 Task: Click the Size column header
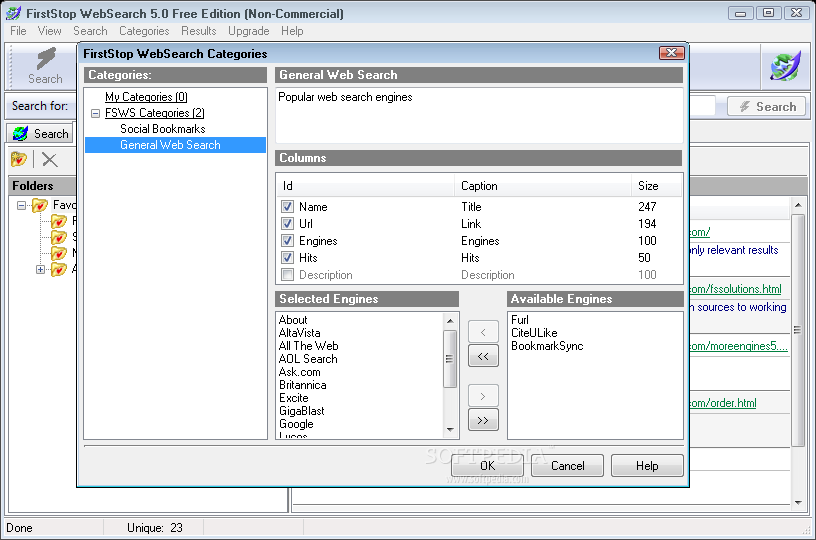pyautogui.click(x=657, y=186)
